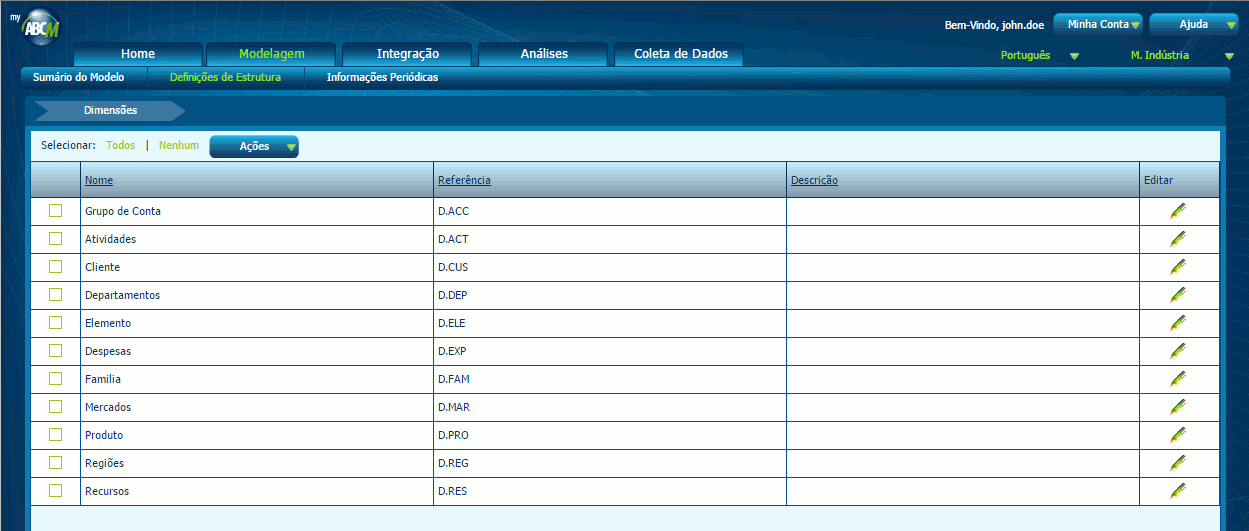Sort by the Descrição column header
This screenshot has height=531, width=1249.
pyautogui.click(x=814, y=180)
